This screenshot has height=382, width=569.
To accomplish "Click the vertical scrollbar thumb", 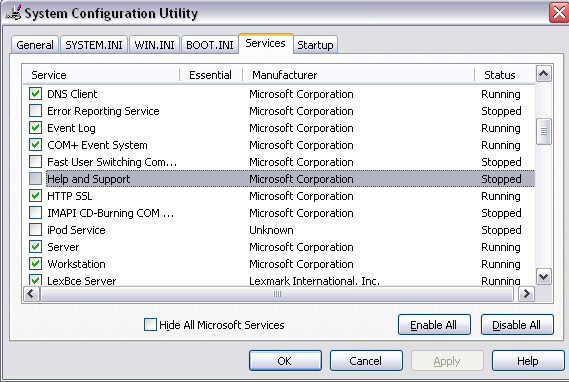I will pyautogui.click(x=543, y=131).
